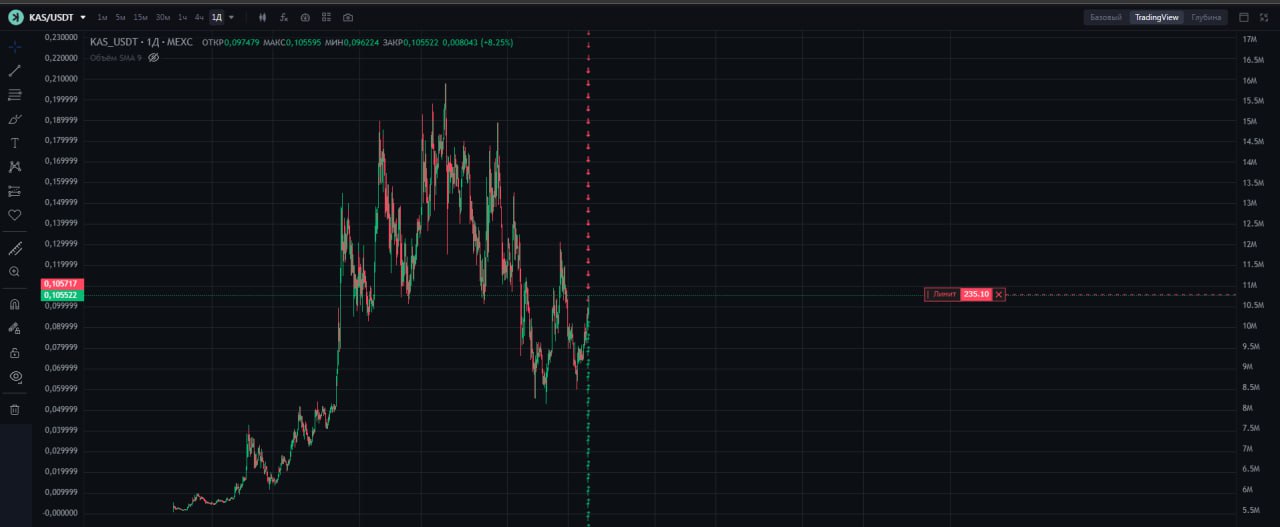Open the chart layout grid menu
Image resolution: width=1280 pixels, height=527 pixels.
tap(326, 17)
